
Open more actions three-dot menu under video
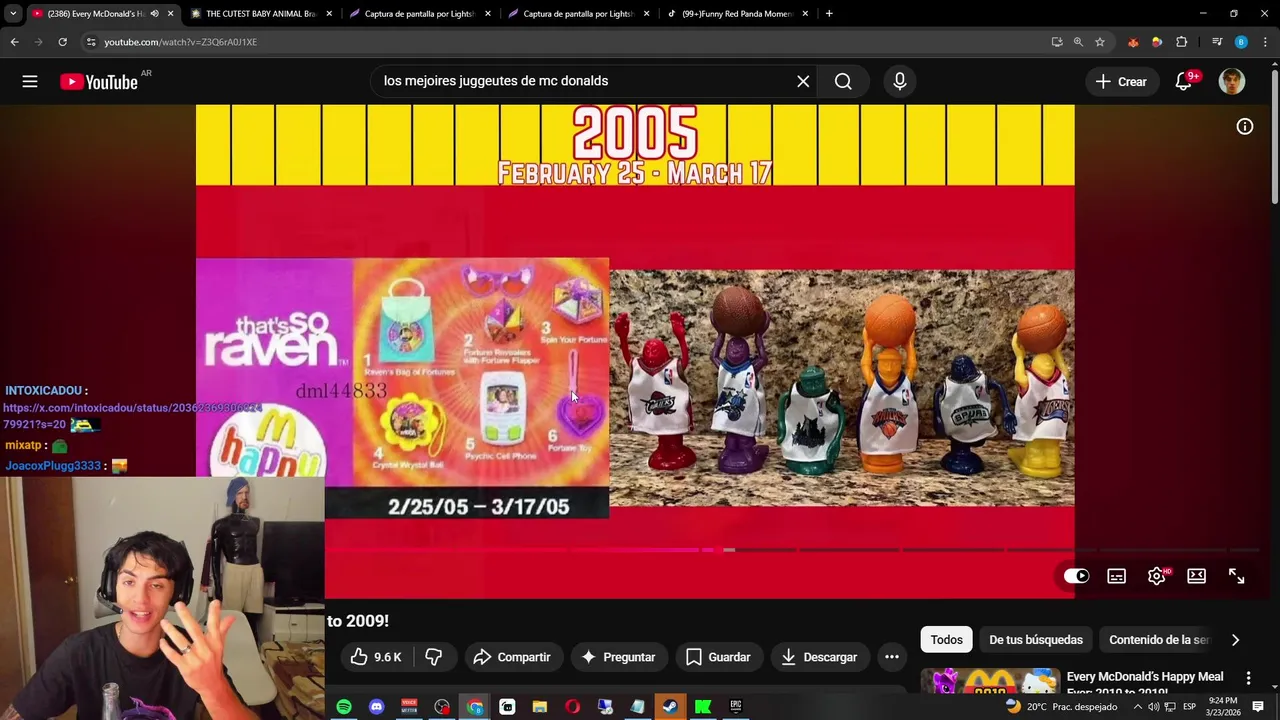pyautogui.click(x=892, y=657)
